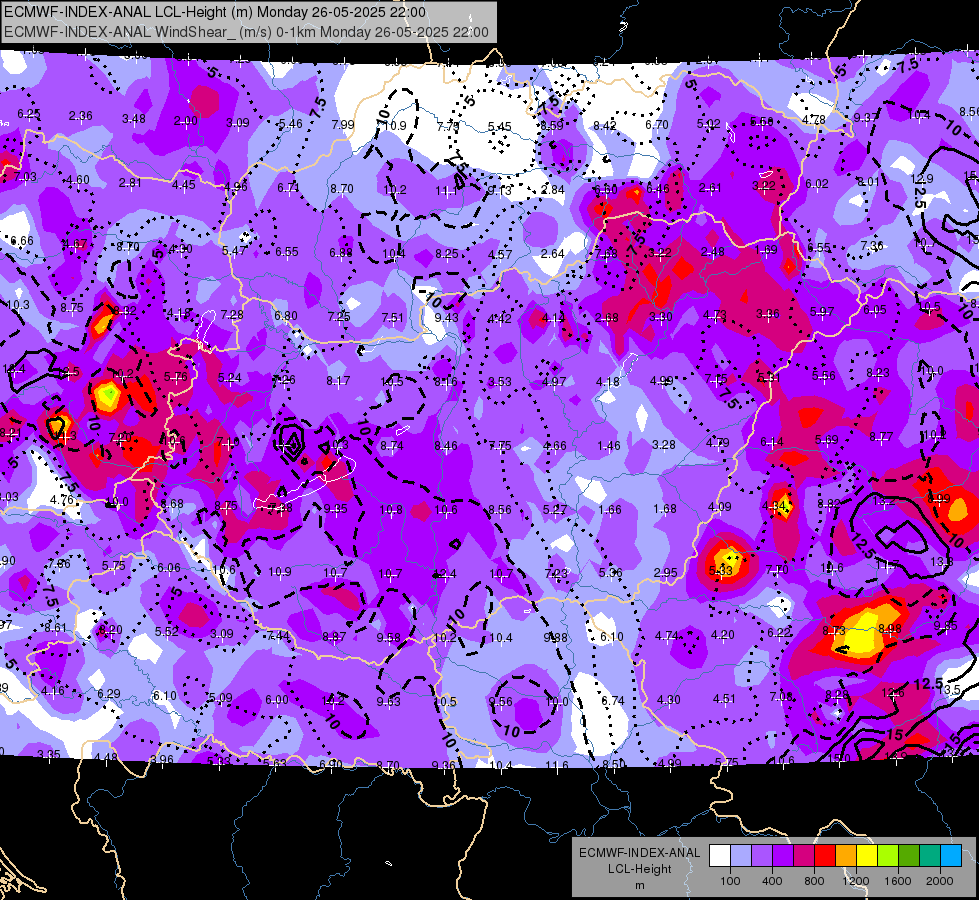Click the wind shear value 1.69
The width and height of the screenshot is (979, 900).
click(x=766, y=250)
